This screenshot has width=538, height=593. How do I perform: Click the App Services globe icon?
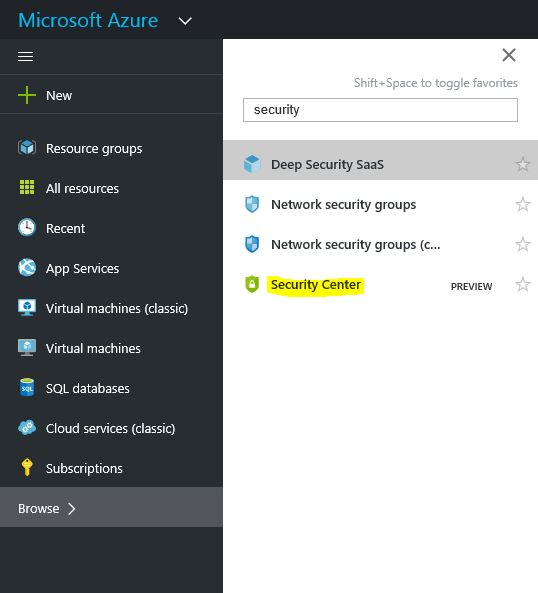(27, 267)
